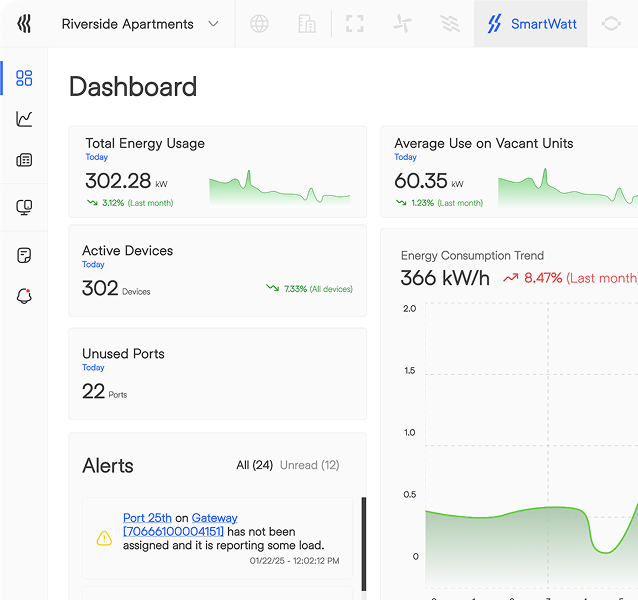
Task: Click the square frame corners icon
Action: [x=354, y=24]
